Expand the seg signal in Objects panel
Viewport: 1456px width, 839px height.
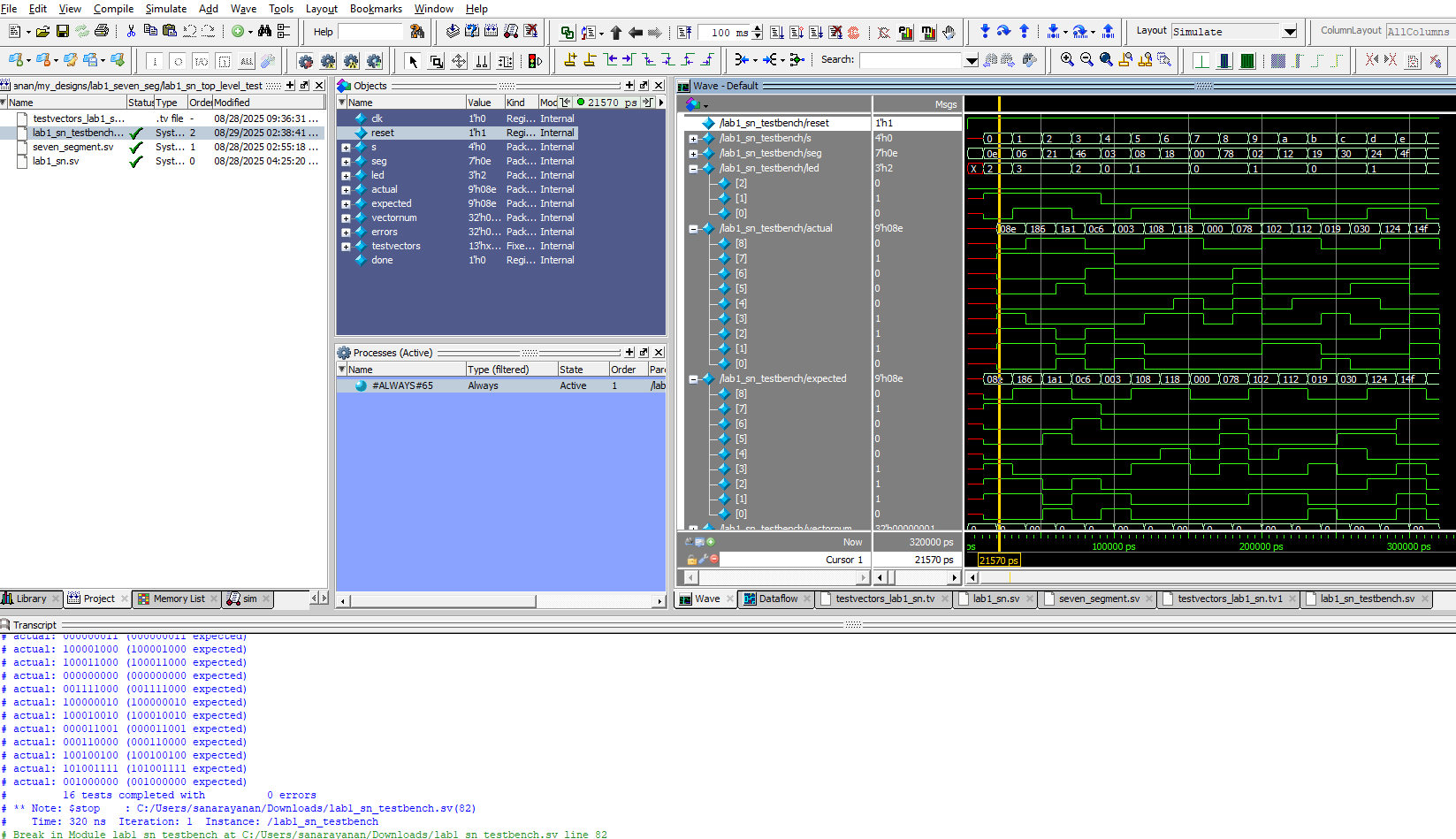(346, 162)
